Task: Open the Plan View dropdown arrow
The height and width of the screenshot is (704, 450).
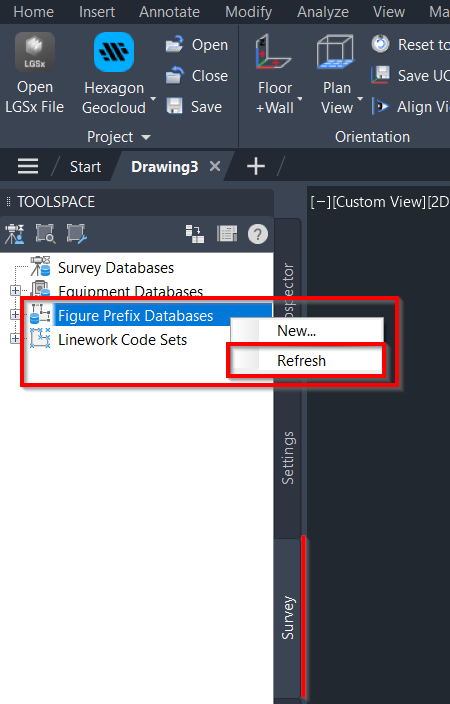Action: click(x=360, y=99)
